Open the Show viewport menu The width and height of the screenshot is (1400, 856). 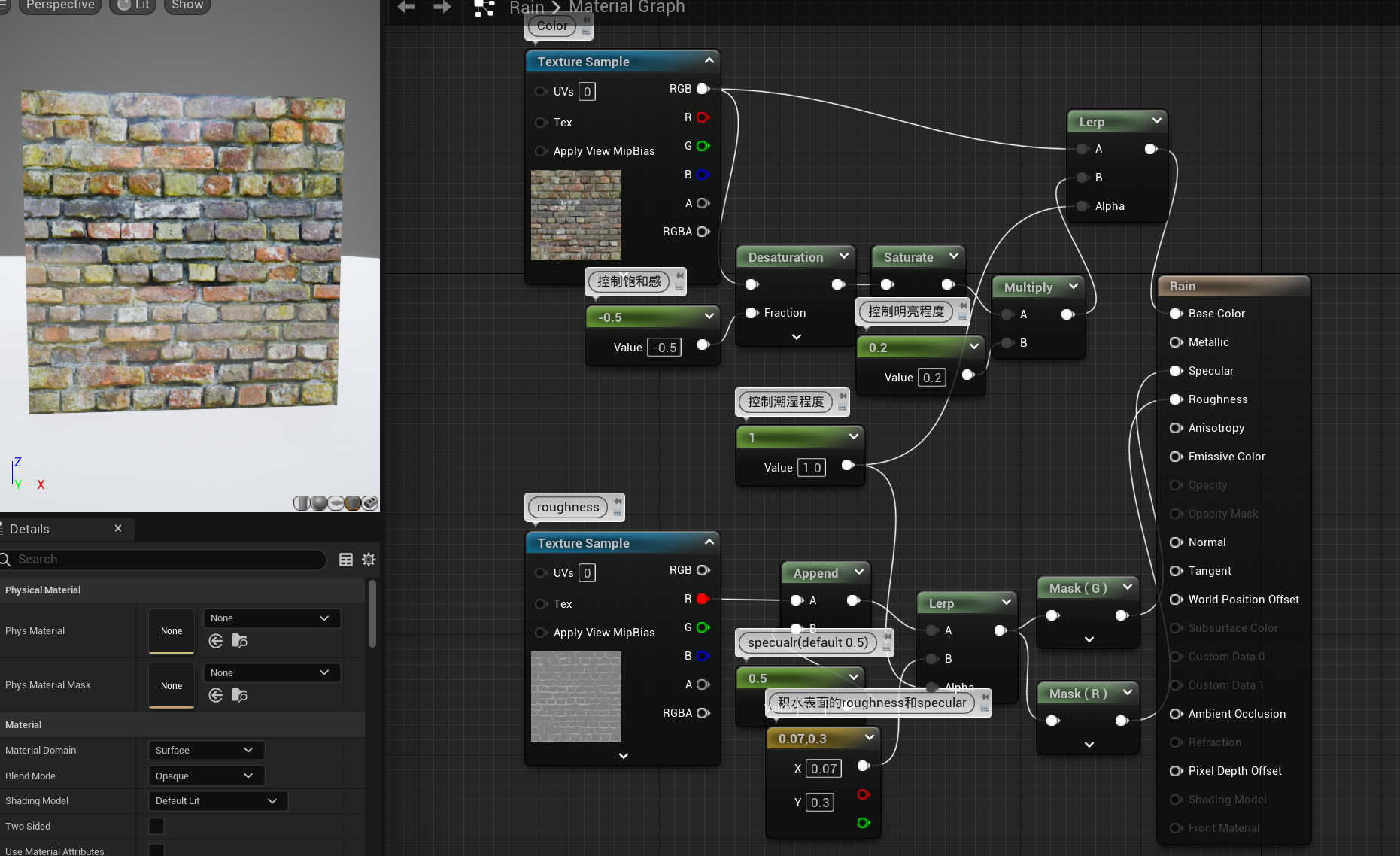point(187,6)
